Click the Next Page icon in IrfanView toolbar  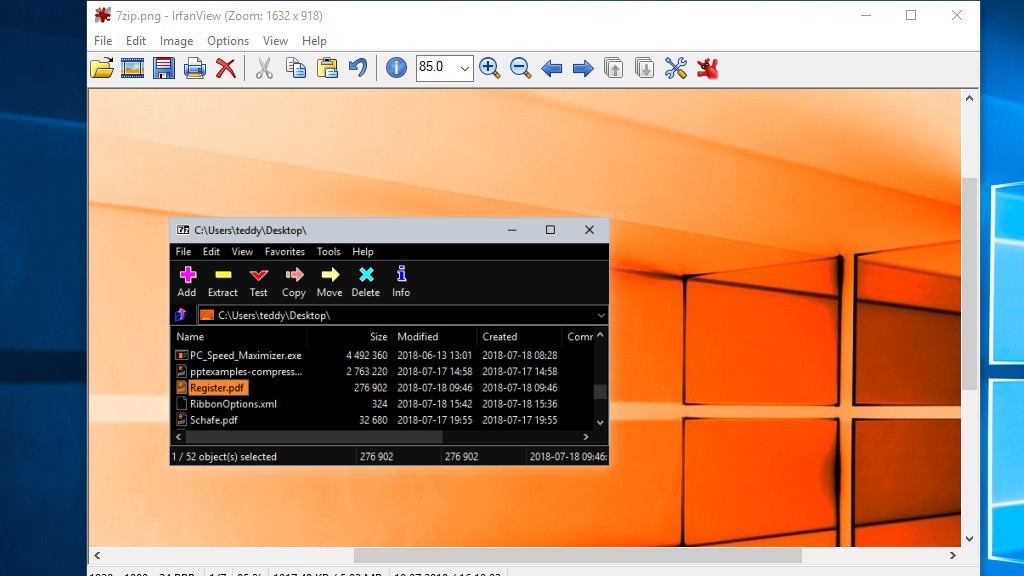(x=644, y=68)
